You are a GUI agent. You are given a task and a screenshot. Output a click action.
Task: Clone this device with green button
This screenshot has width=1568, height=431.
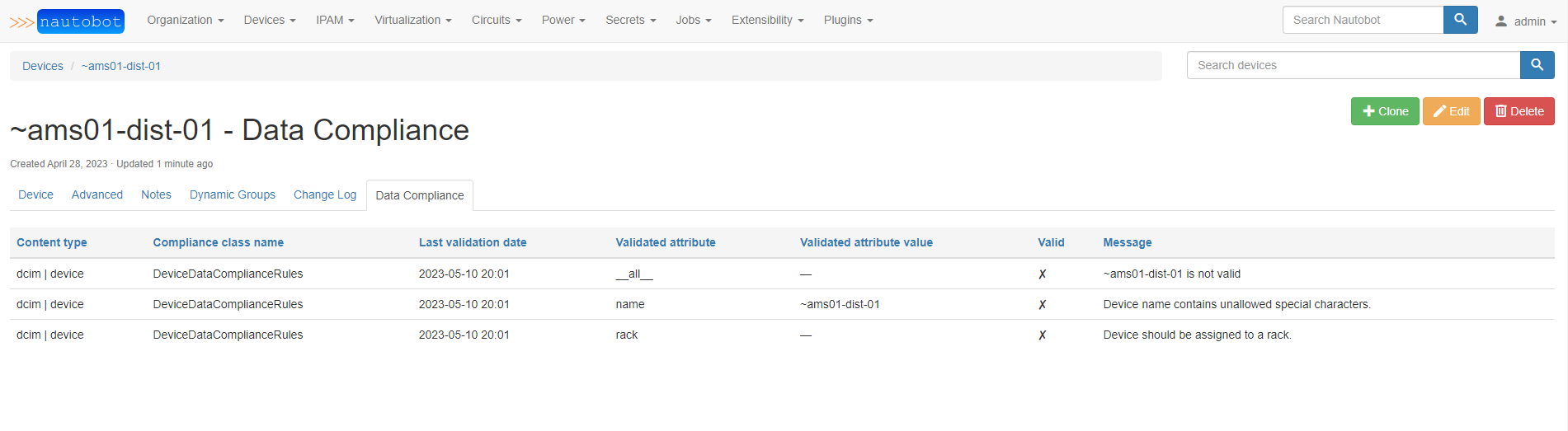[x=1384, y=111]
